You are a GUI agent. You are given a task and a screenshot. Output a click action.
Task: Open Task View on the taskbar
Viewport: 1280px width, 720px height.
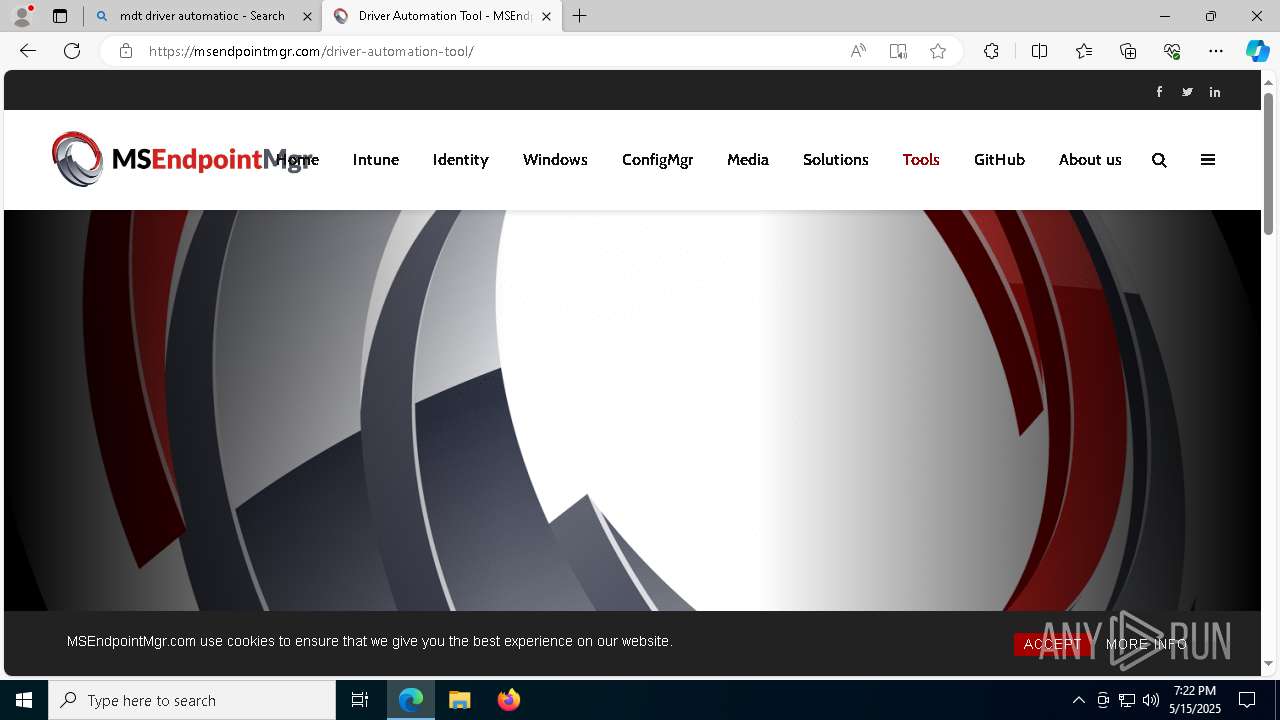coord(360,700)
